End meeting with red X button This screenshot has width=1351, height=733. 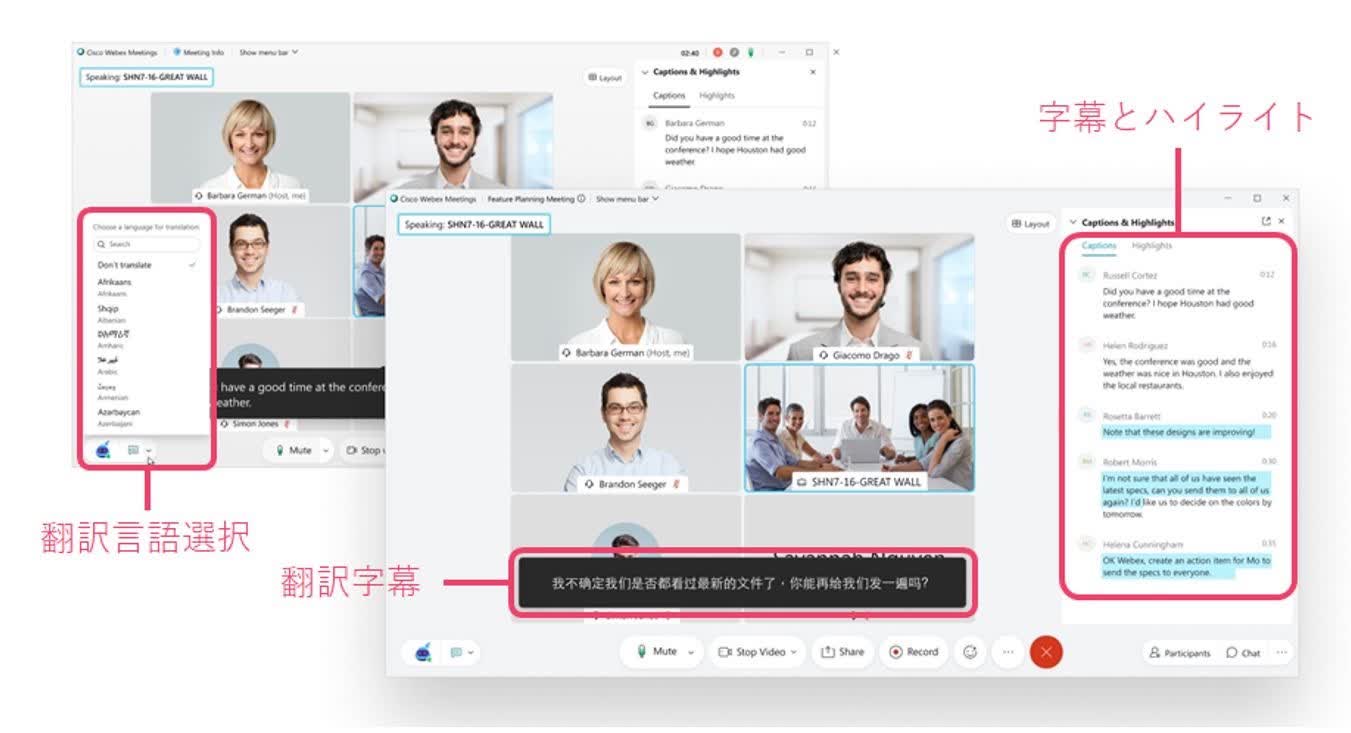click(x=1046, y=652)
